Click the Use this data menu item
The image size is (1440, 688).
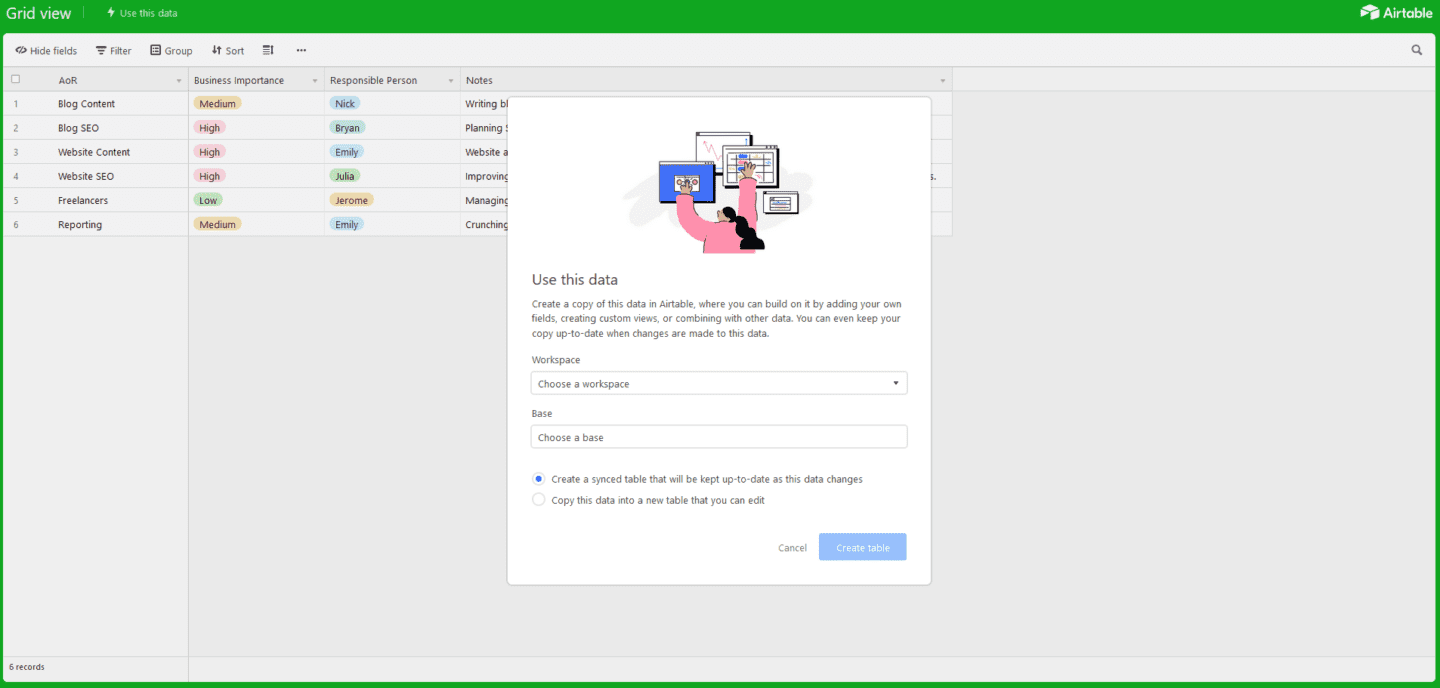pos(141,13)
